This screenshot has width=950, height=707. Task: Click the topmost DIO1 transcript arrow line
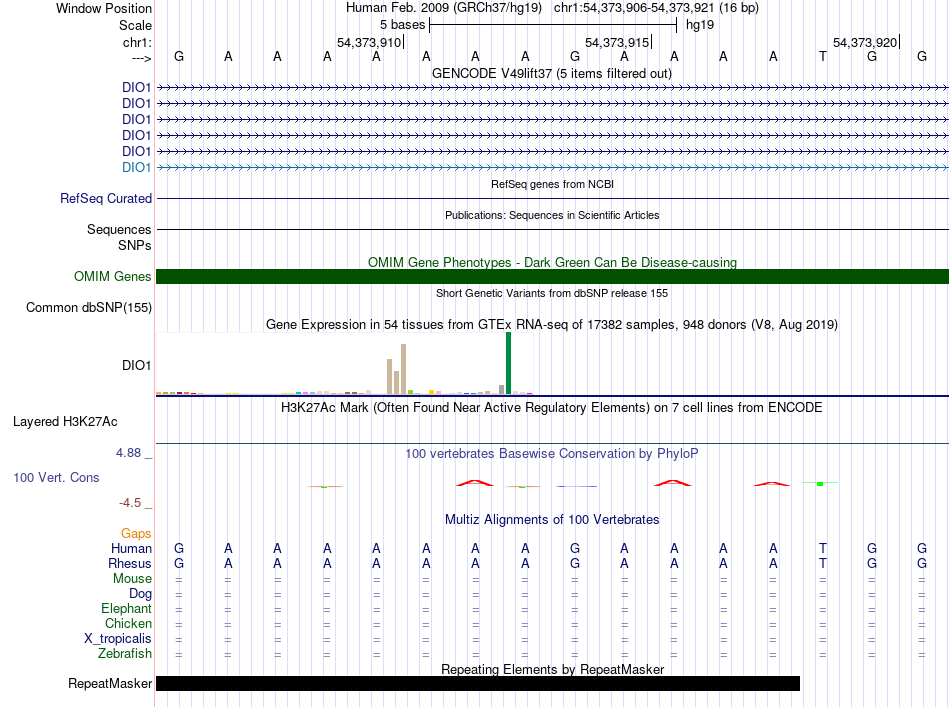[x=552, y=88]
